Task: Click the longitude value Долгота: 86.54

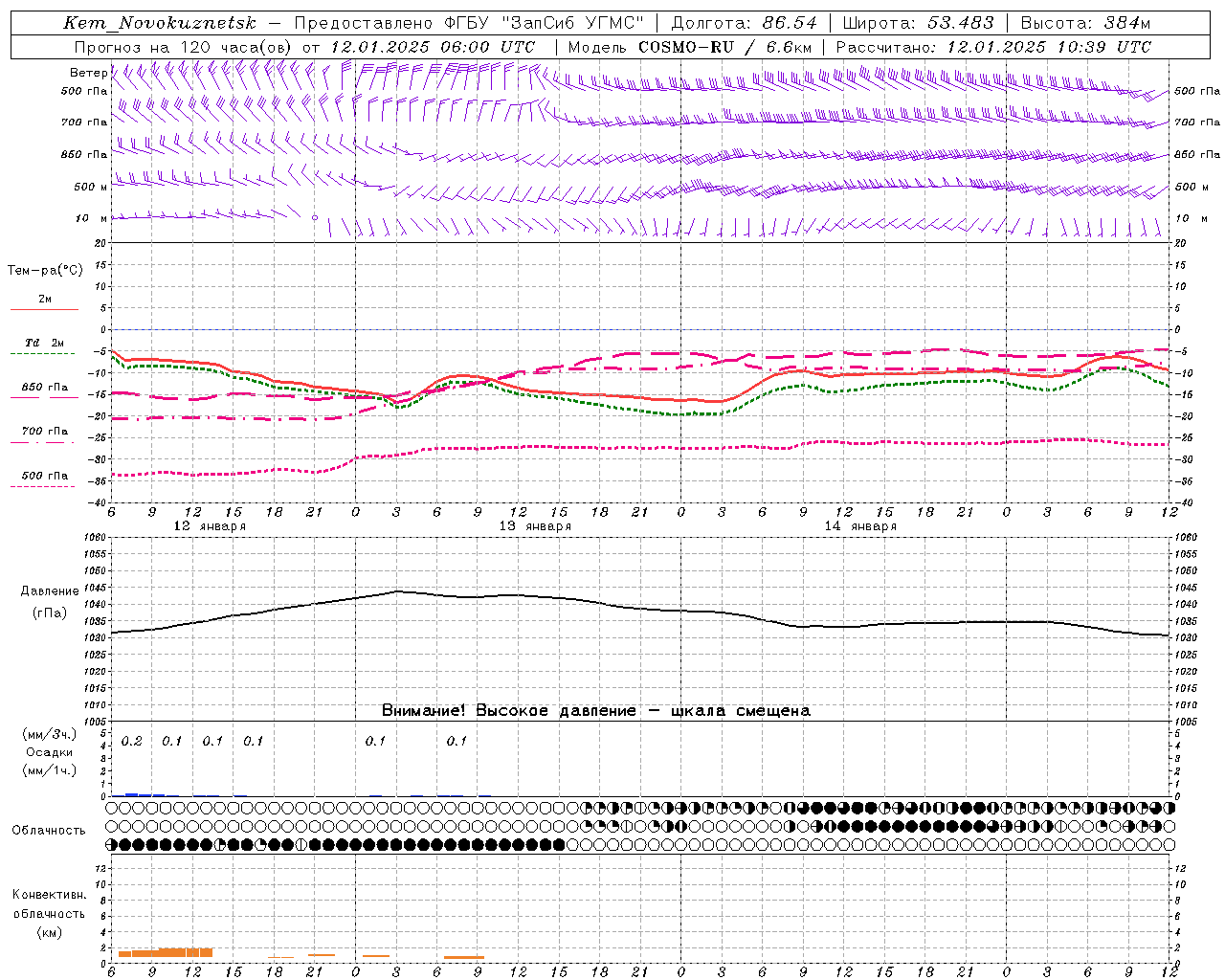Action: [x=744, y=23]
